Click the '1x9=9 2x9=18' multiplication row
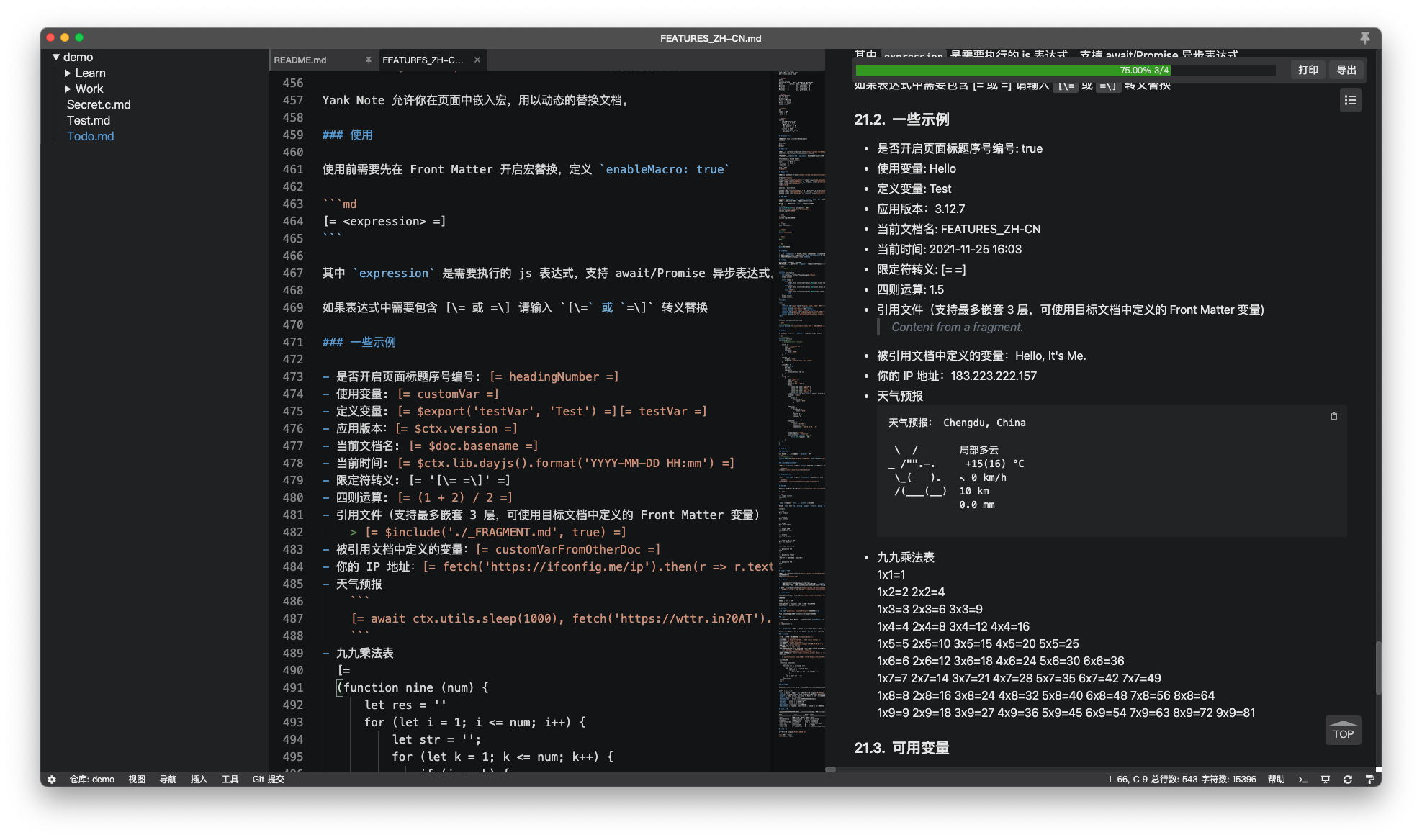Image resolution: width=1422 pixels, height=840 pixels. tap(1066, 713)
